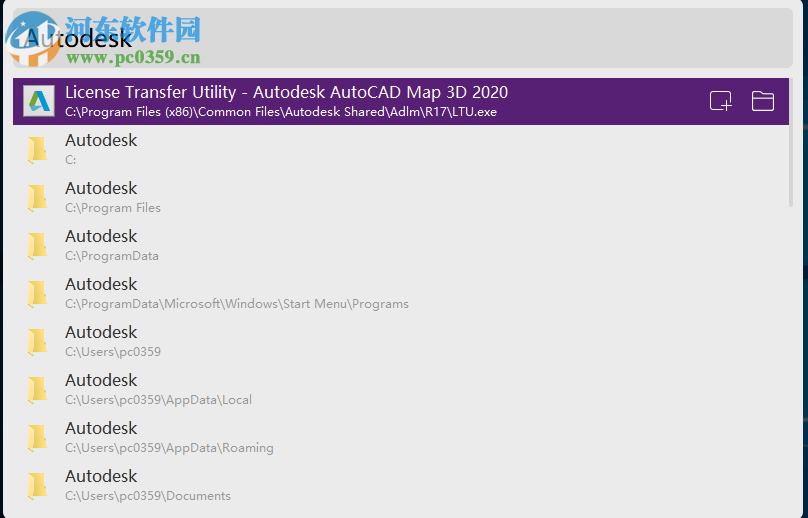Click the LTU.exe file path text
This screenshot has width=808, height=518.
[x=281, y=112]
